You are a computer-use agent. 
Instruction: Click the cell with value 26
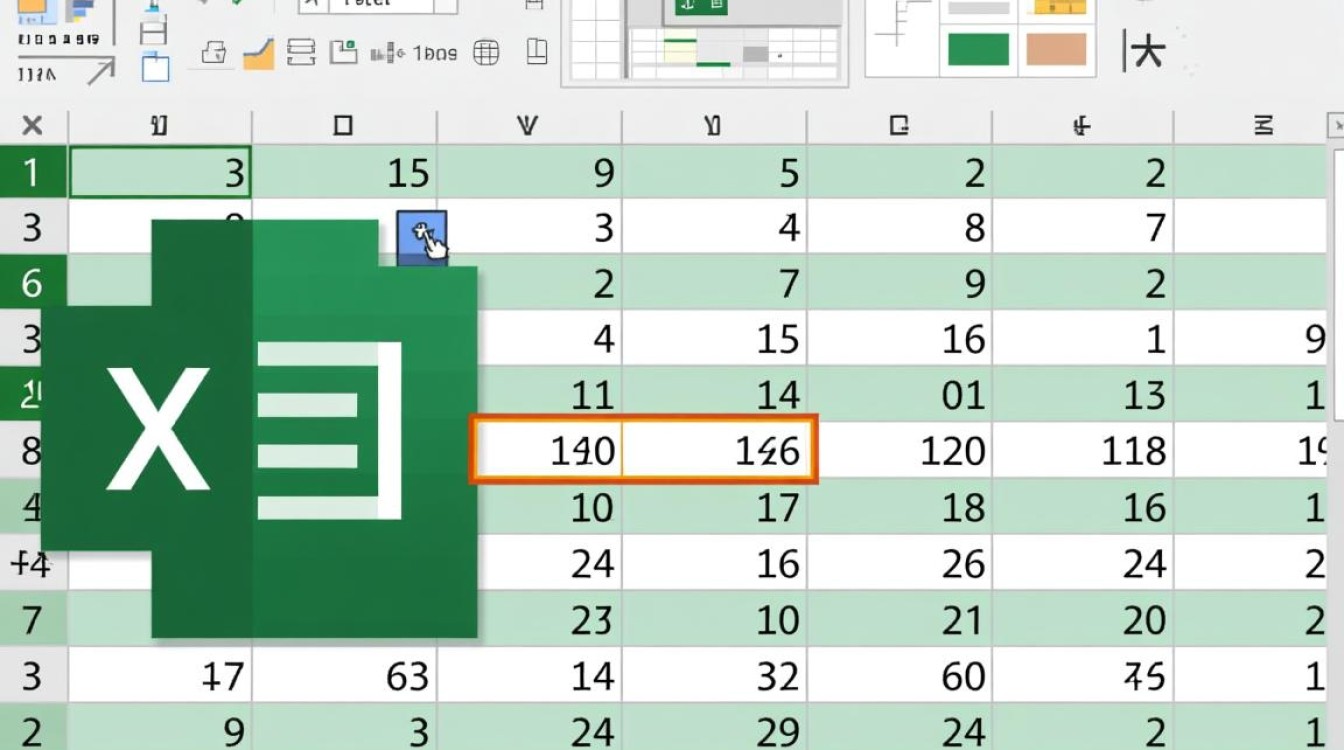pos(899,563)
